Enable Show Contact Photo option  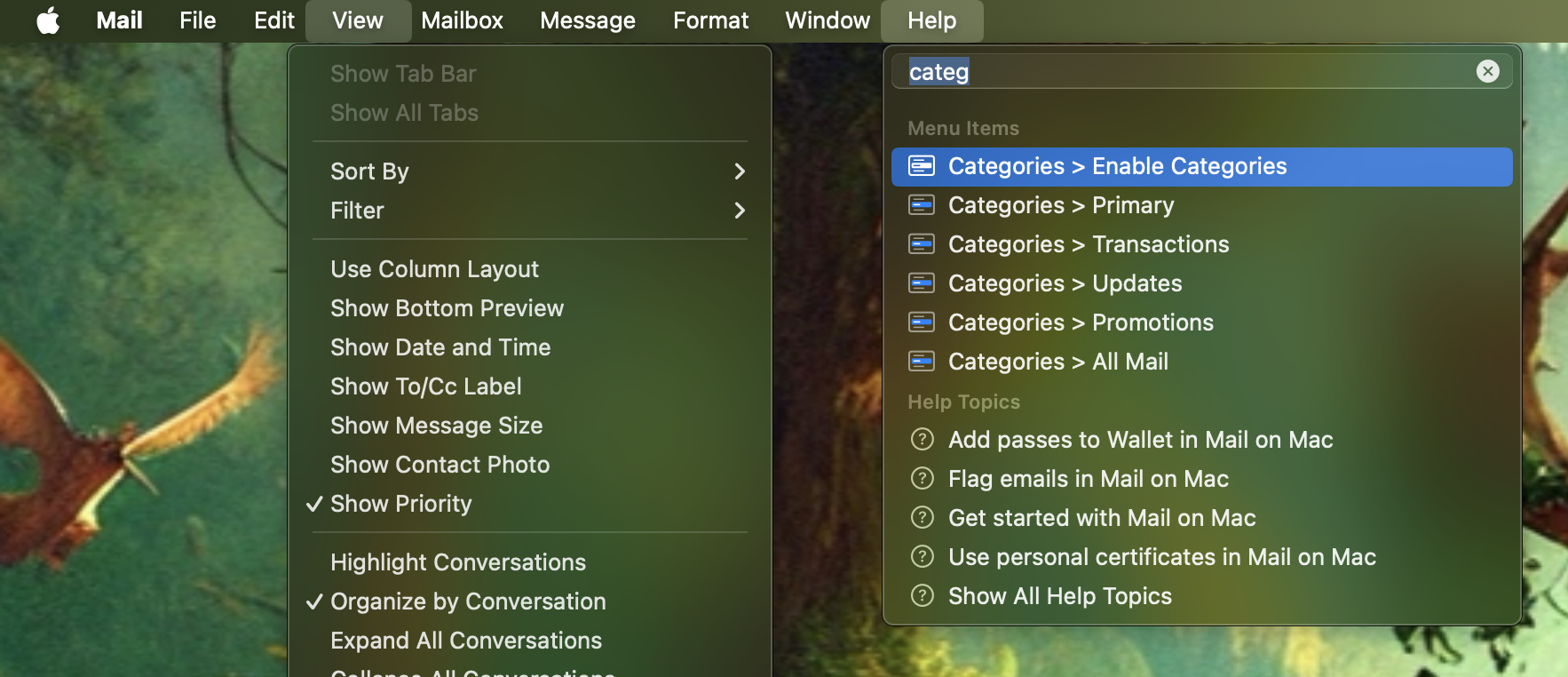(x=440, y=465)
